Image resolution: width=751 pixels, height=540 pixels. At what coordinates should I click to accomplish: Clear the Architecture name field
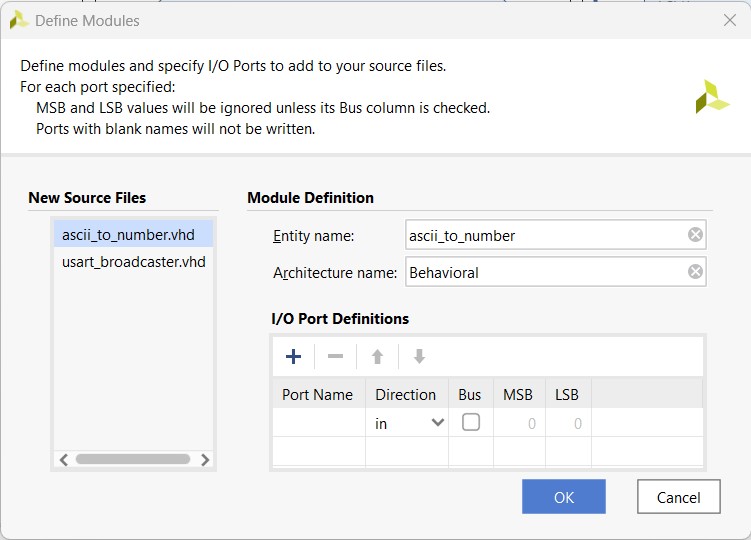695,272
